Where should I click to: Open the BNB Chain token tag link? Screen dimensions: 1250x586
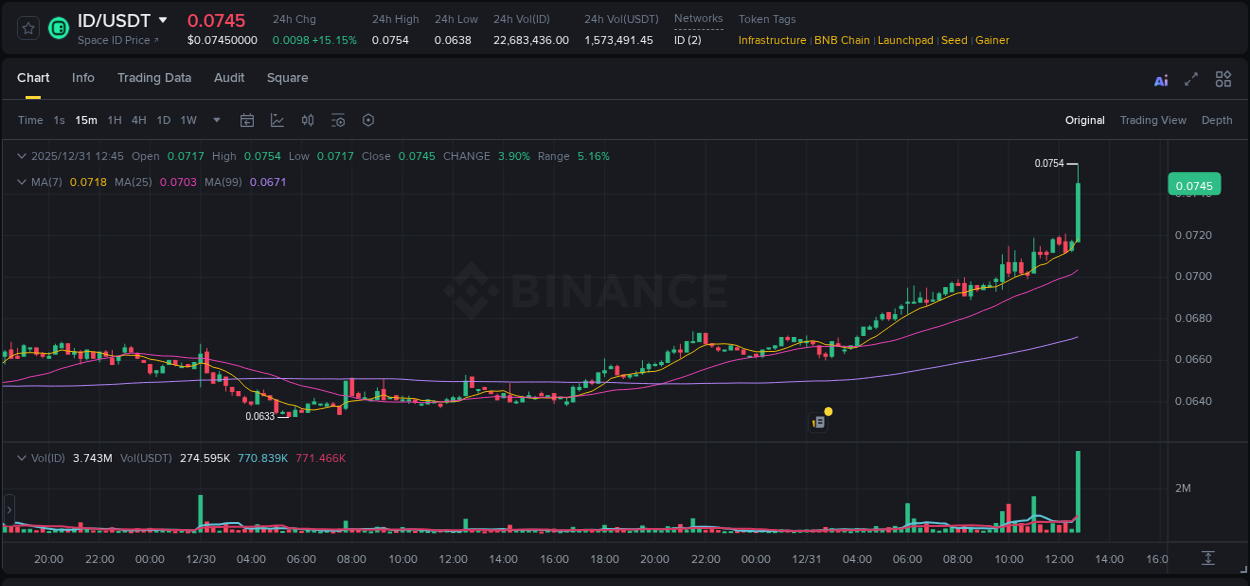[x=841, y=40]
